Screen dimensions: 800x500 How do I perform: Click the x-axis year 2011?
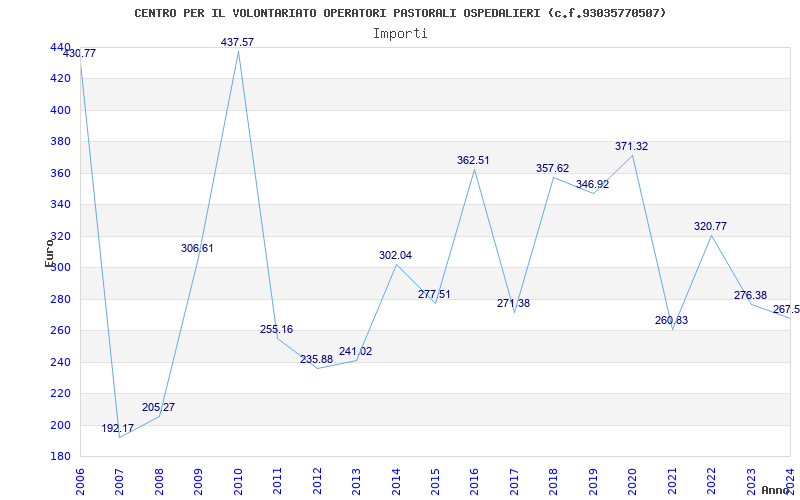pos(278,482)
